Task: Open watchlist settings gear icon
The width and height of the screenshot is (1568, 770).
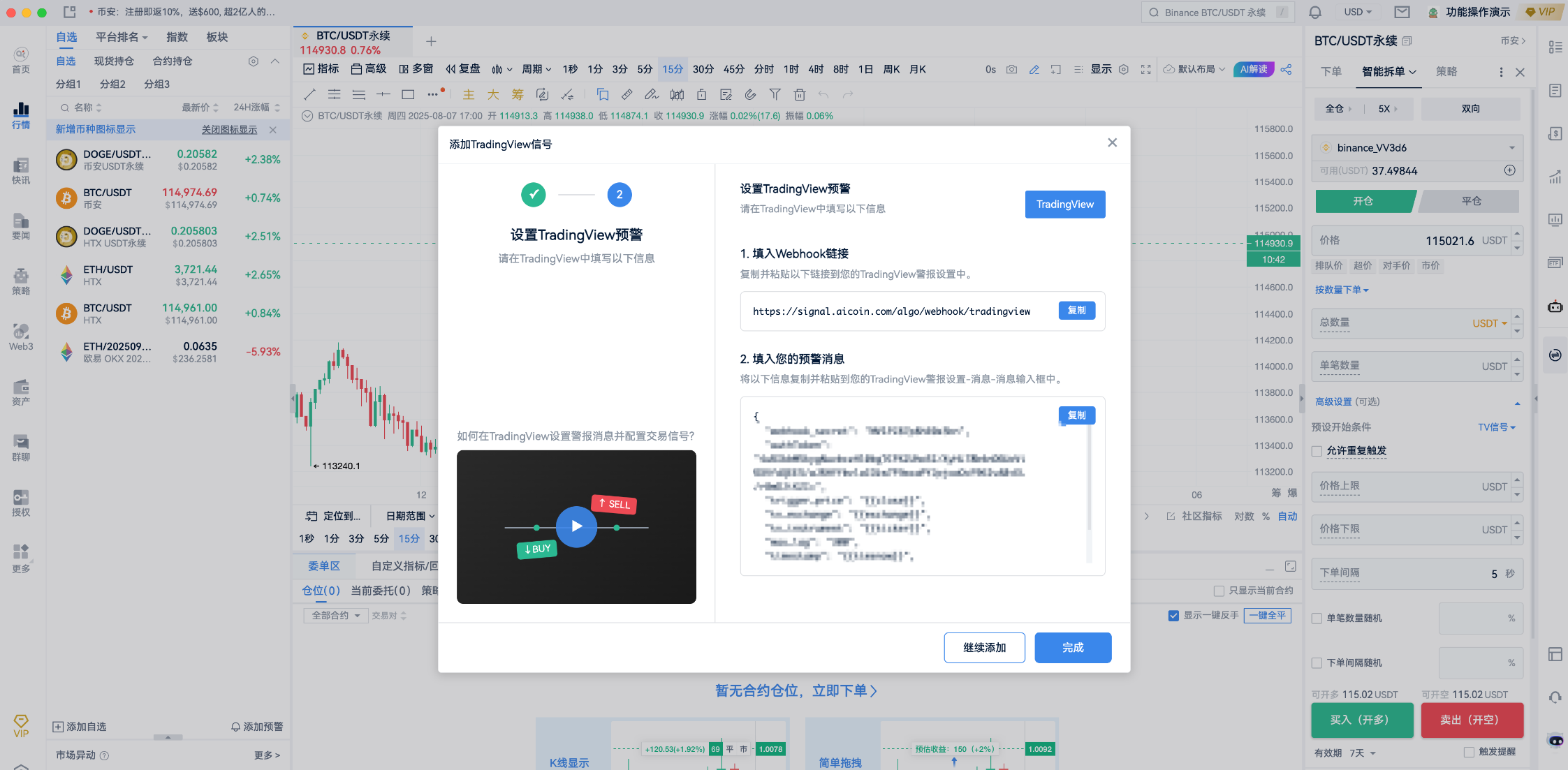Action: pos(254,61)
